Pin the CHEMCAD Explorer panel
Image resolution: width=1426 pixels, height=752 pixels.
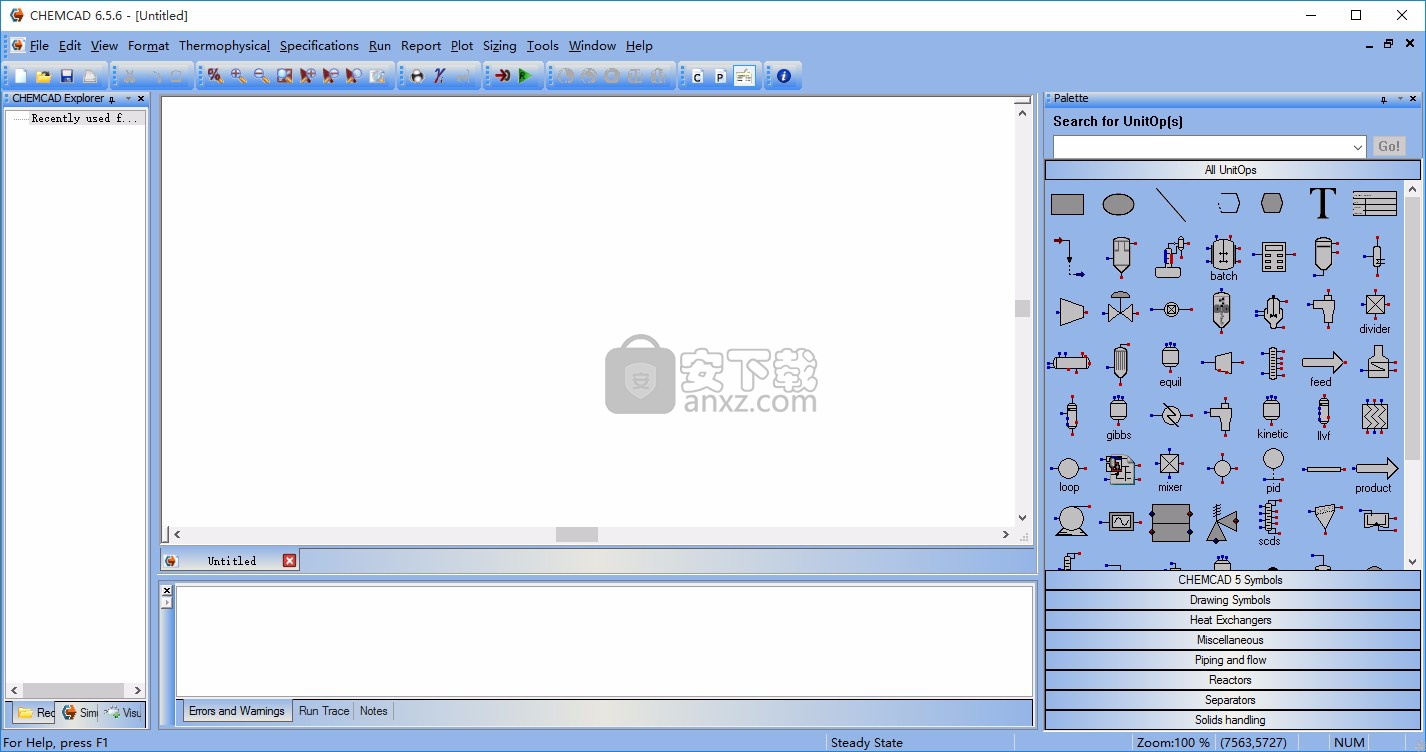point(112,99)
